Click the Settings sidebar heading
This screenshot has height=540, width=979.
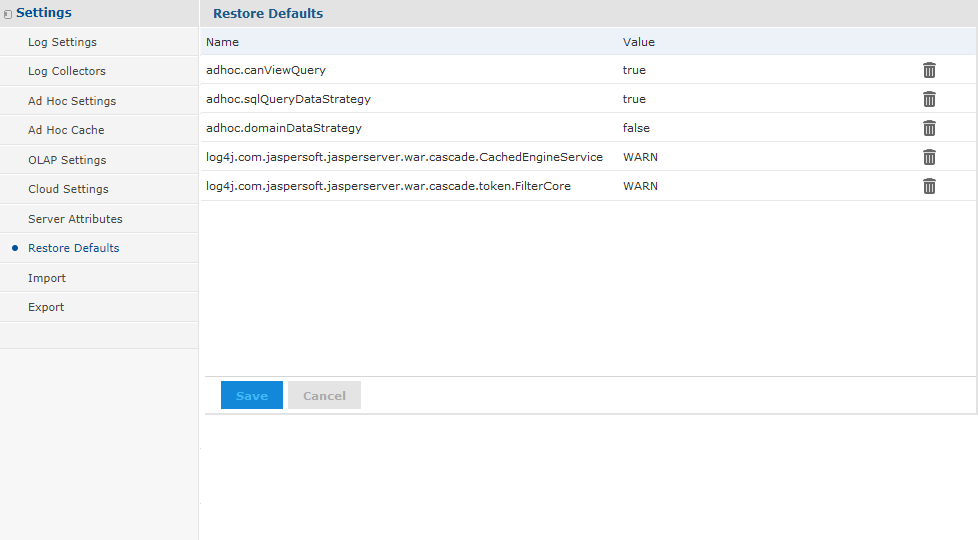44,12
